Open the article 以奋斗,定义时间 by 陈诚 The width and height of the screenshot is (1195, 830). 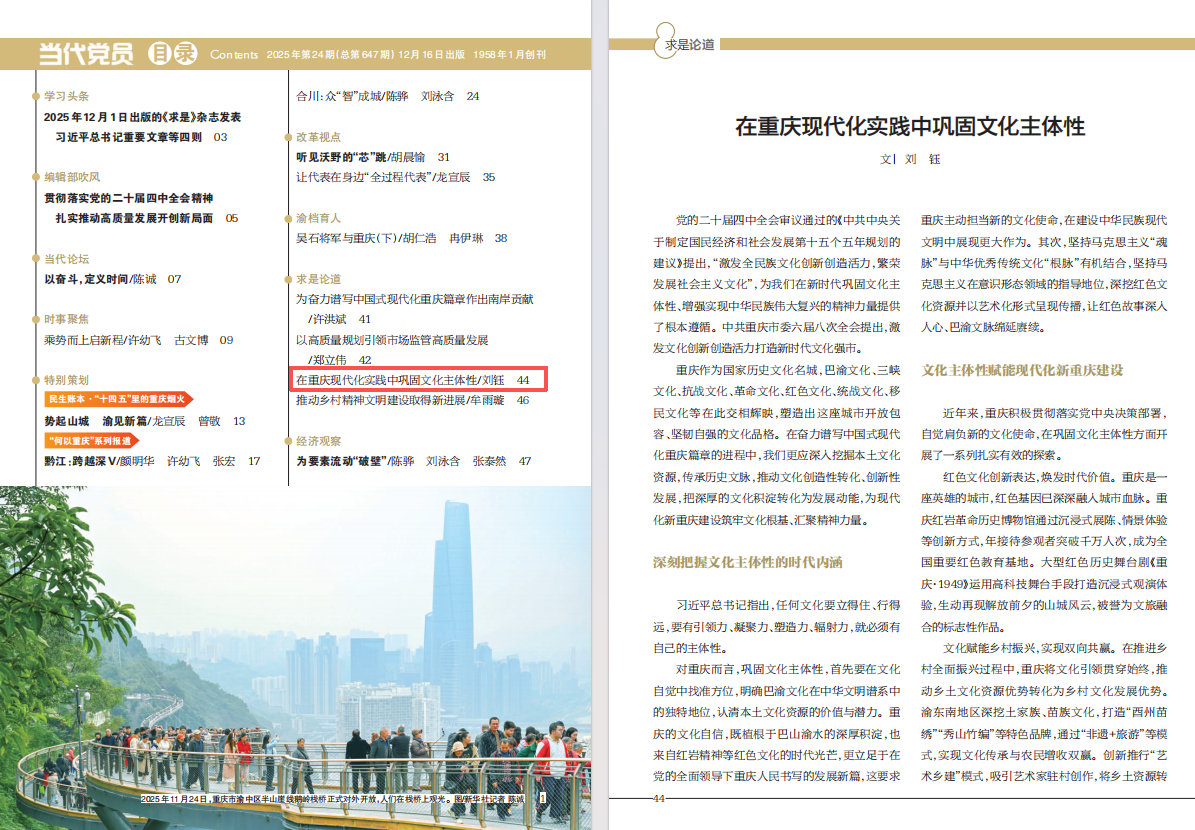pos(112,279)
